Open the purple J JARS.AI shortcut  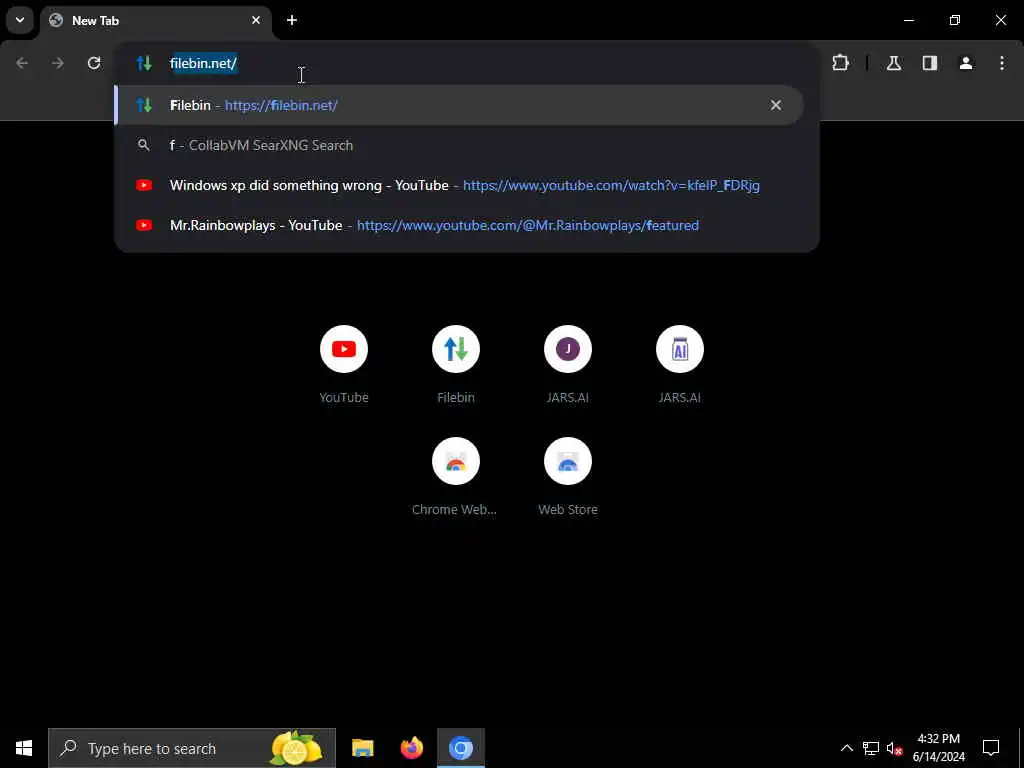point(568,364)
